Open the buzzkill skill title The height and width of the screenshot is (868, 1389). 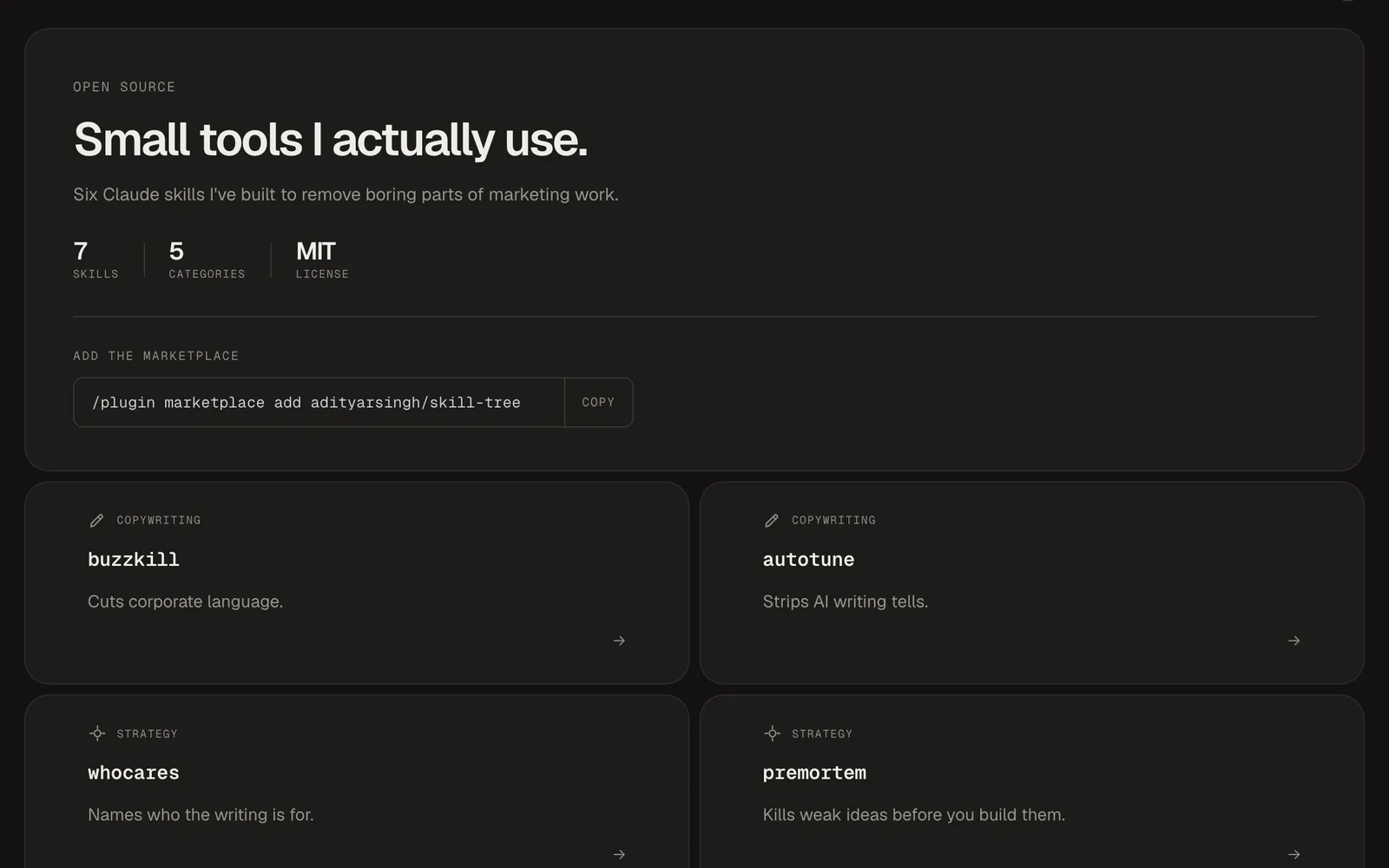pos(134,560)
